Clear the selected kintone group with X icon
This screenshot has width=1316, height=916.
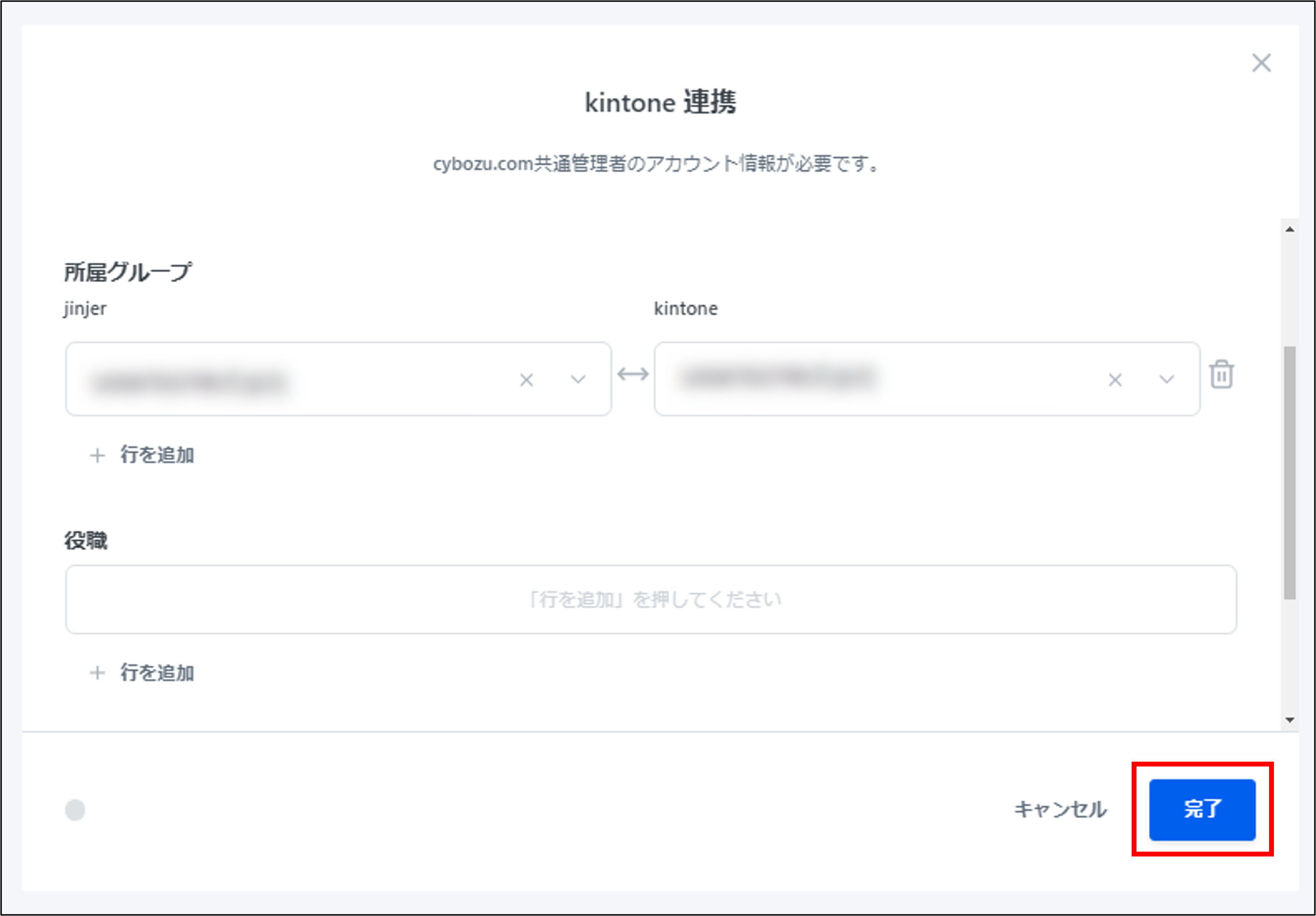point(1115,379)
